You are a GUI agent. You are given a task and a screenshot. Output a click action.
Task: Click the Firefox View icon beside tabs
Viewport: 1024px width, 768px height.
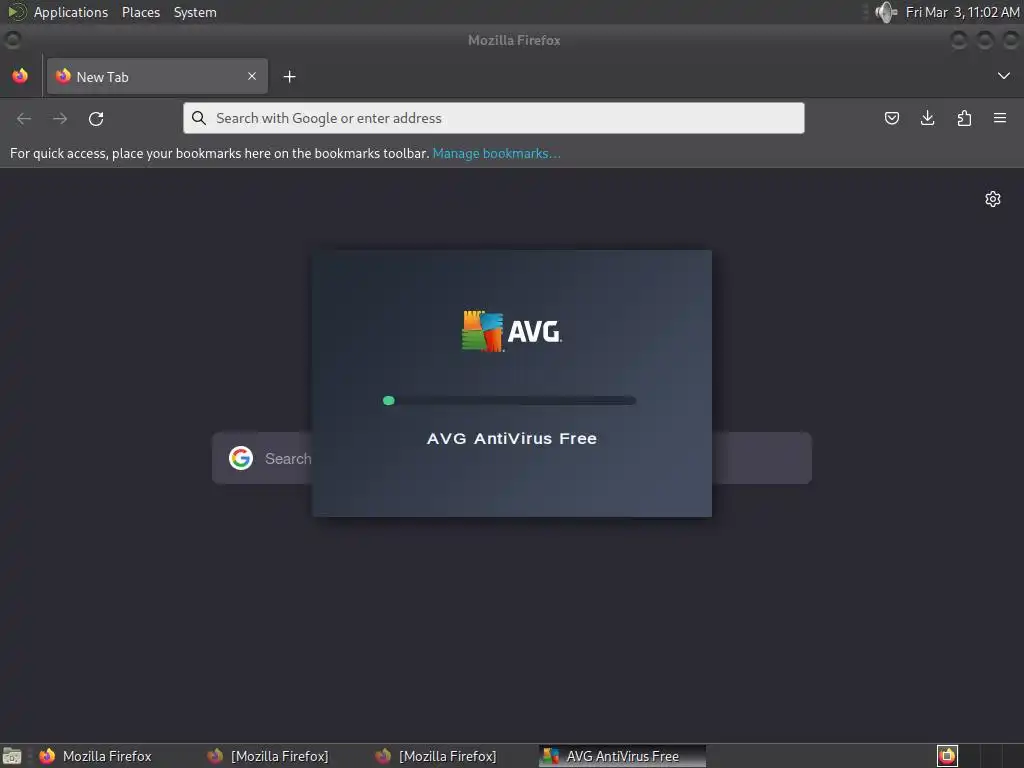(x=20, y=76)
